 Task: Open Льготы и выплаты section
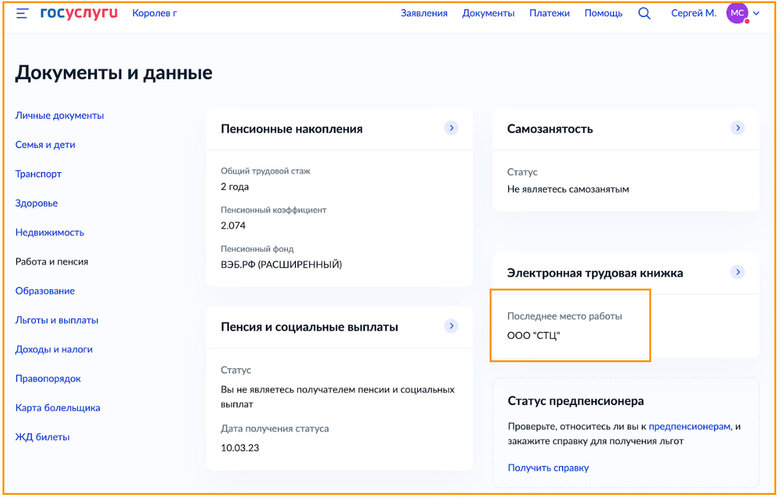tap(56, 320)
